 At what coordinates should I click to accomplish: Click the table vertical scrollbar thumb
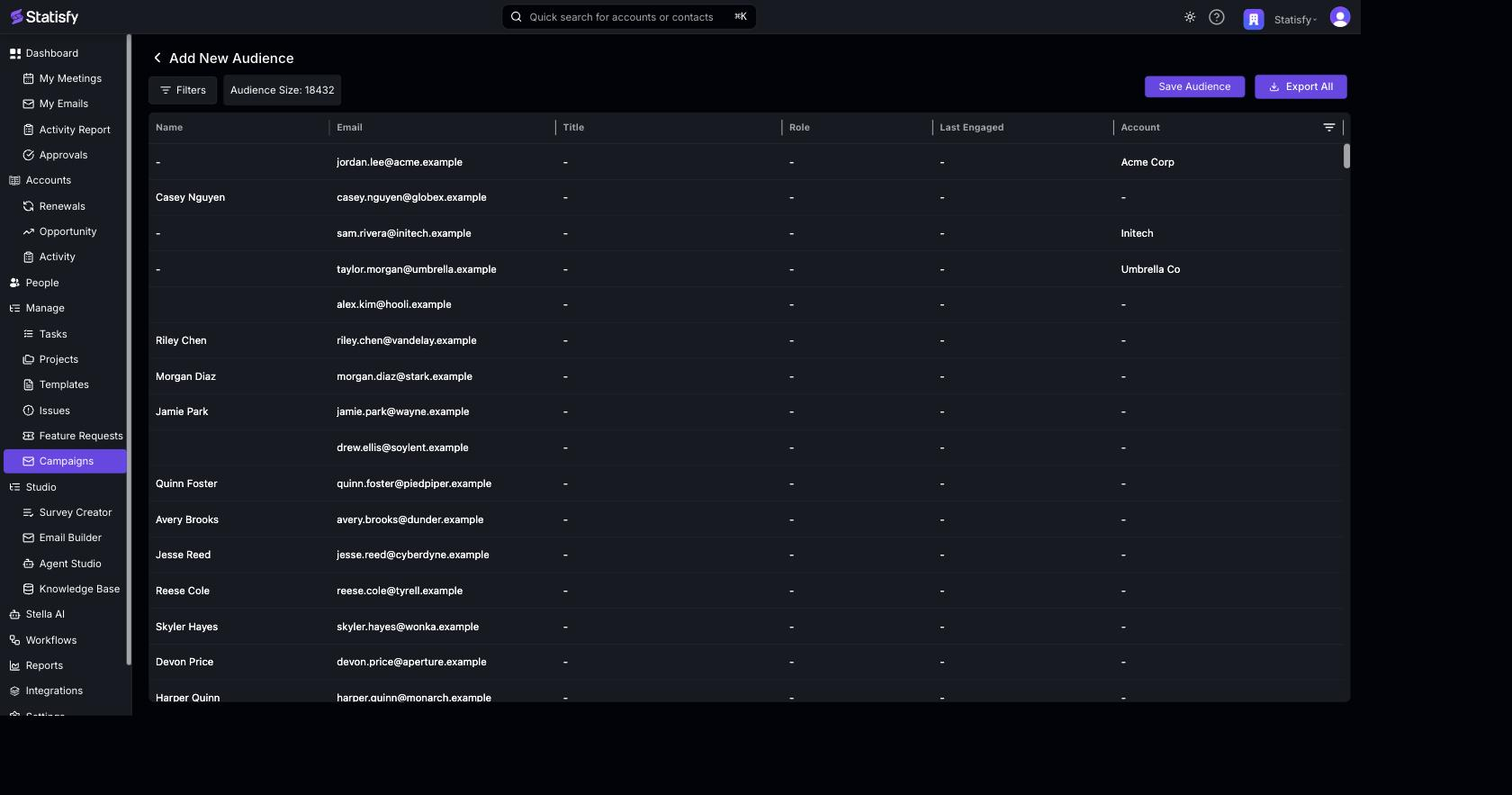click(1346, 156)
